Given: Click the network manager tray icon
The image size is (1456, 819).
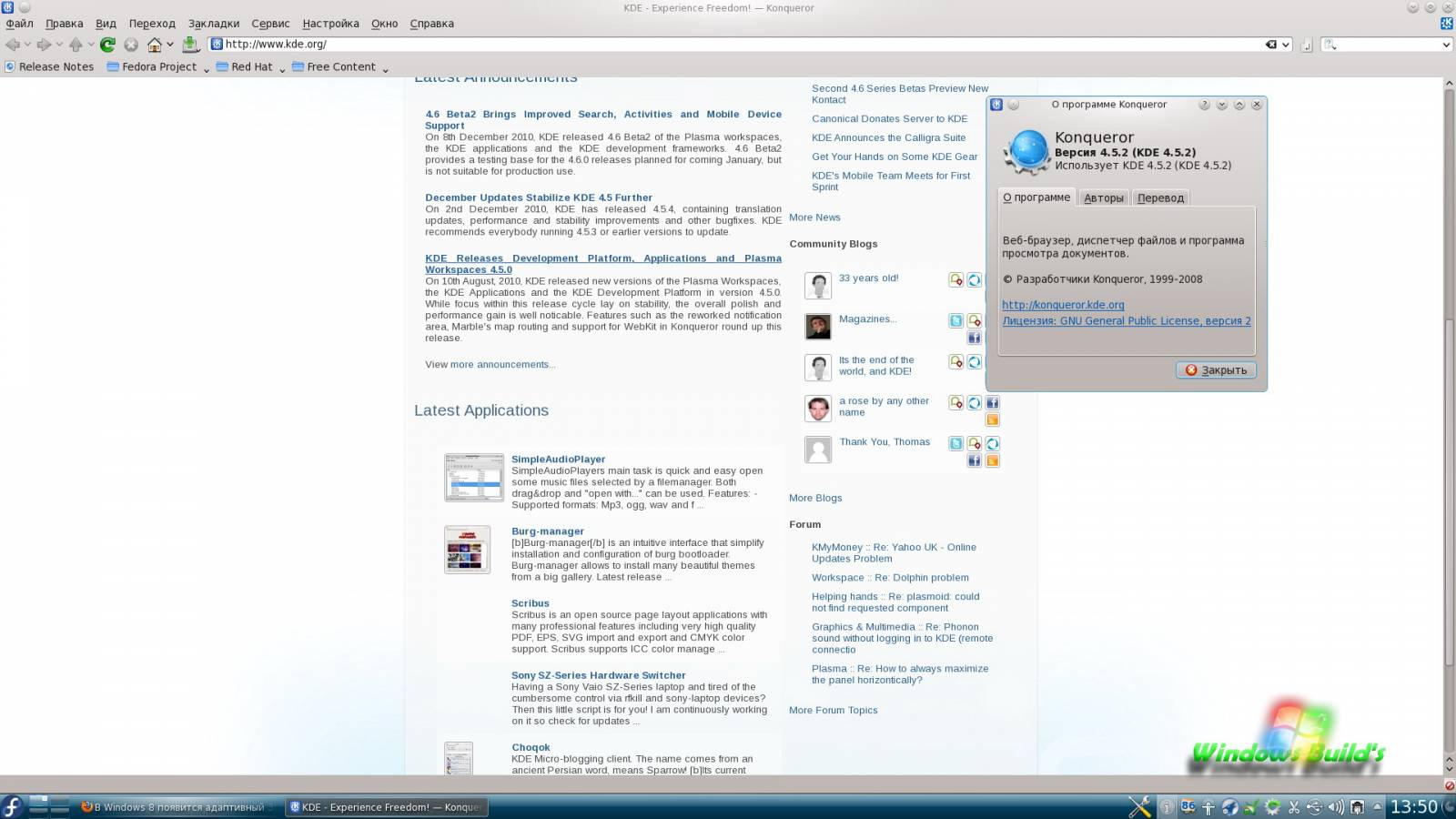Looking at the screenshot, I should pos(1357,807).
